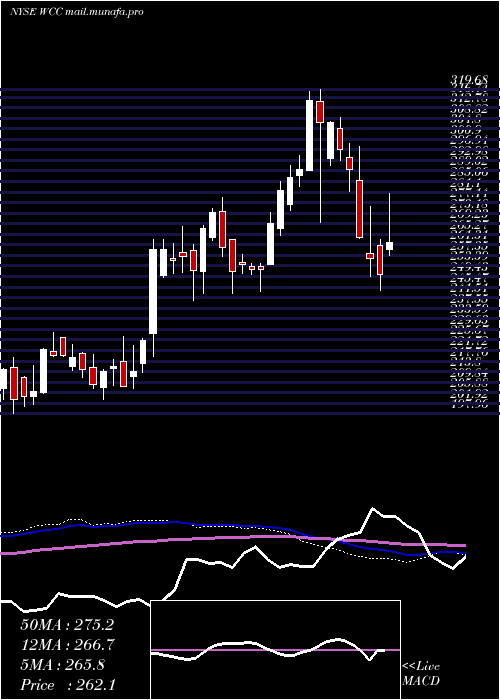Click the 50MA : 275.2 value
Viewport: 500px width, 700px height.
pos(67,625)
